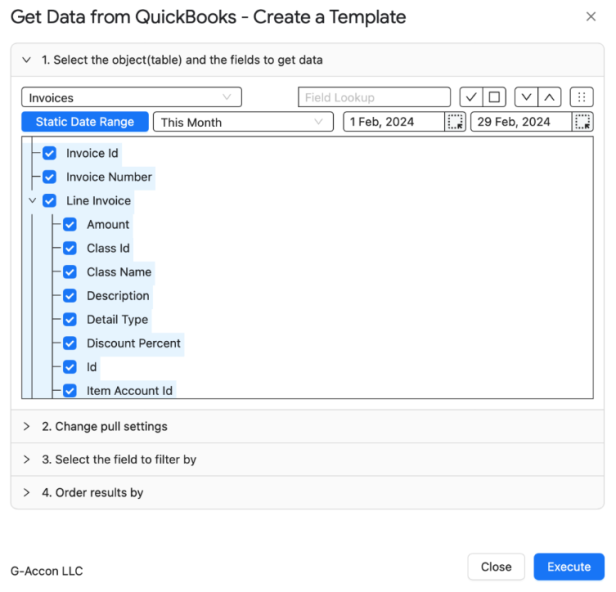Screen dimensions: 616x592
Task: Uncheck the Invoice Number checkbox
Action: pyautogui.click(x=50, y=177)
